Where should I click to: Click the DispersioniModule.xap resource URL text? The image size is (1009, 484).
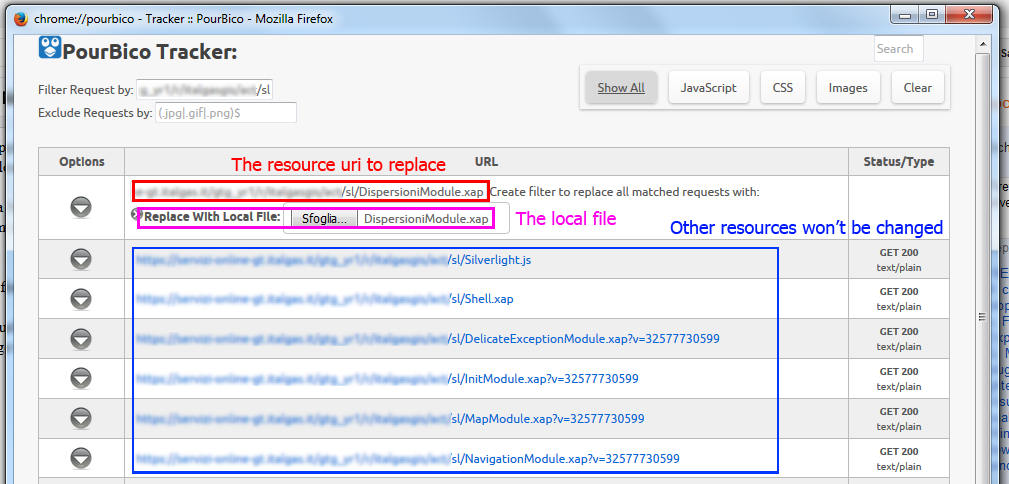311,191
